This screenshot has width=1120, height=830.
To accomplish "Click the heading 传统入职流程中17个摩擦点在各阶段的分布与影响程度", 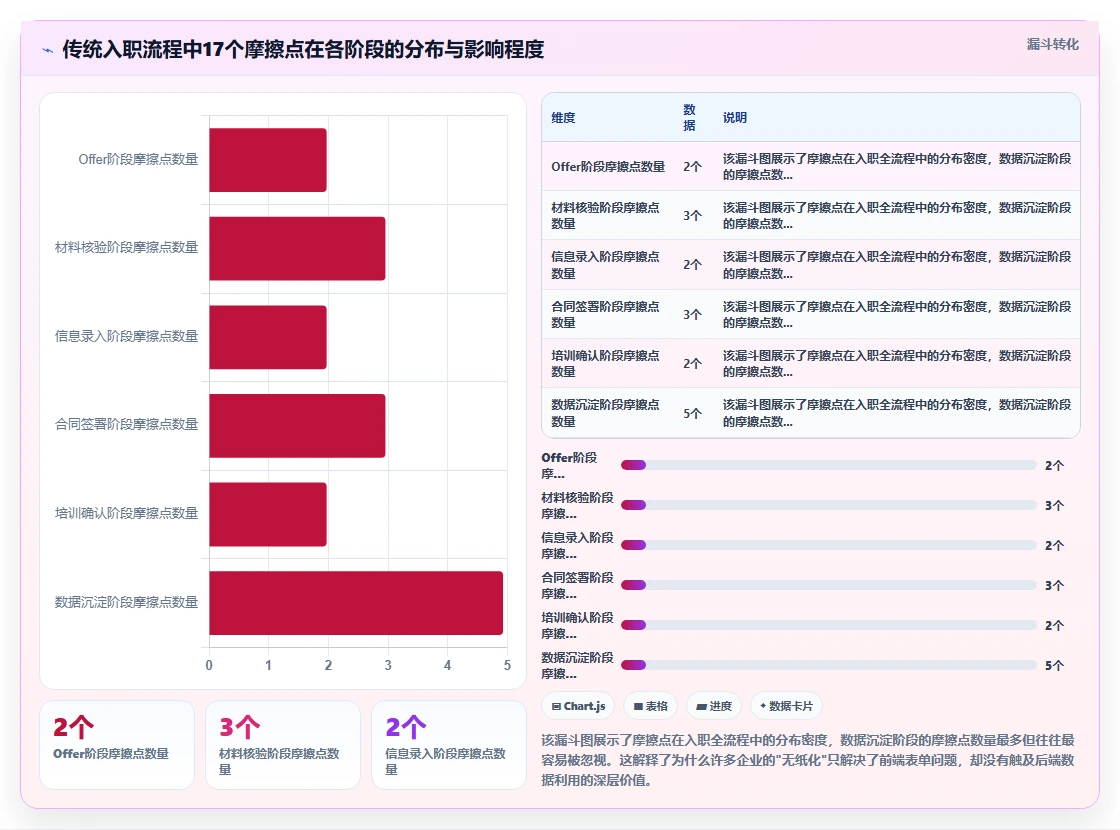I will click(x=303, y=49).
